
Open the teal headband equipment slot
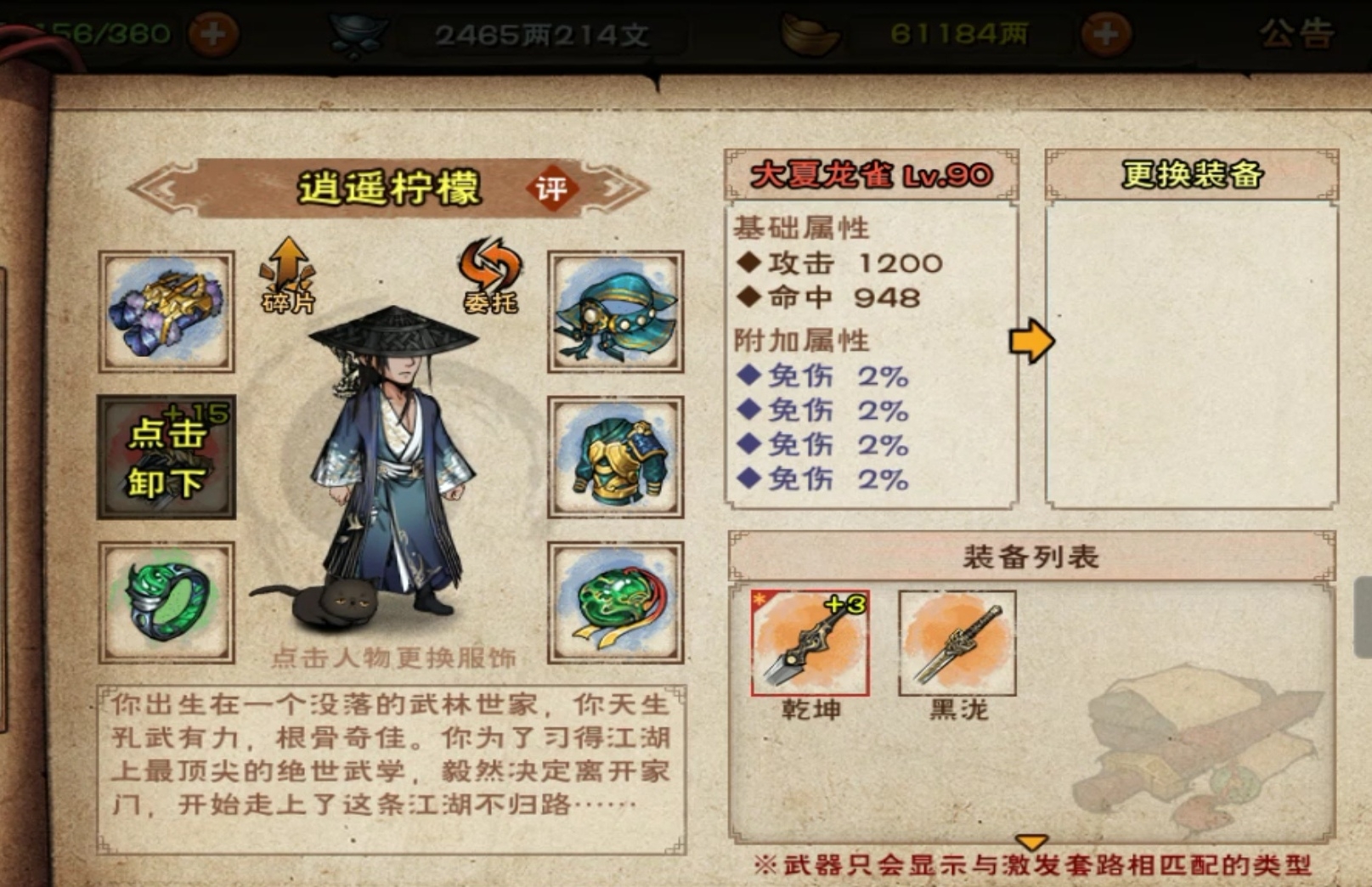[616, 312]
